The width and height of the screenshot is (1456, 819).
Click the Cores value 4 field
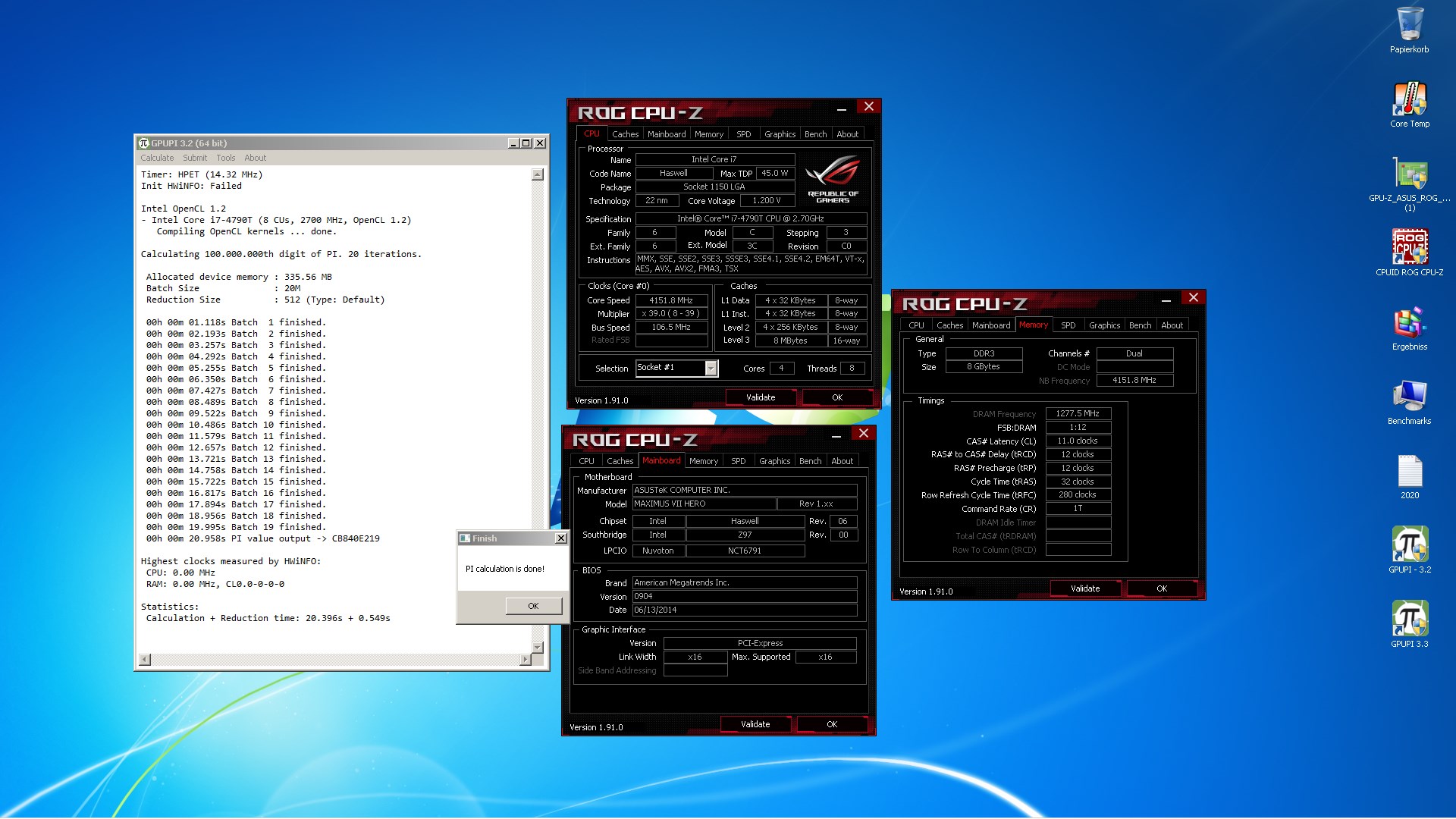[781, 368]
